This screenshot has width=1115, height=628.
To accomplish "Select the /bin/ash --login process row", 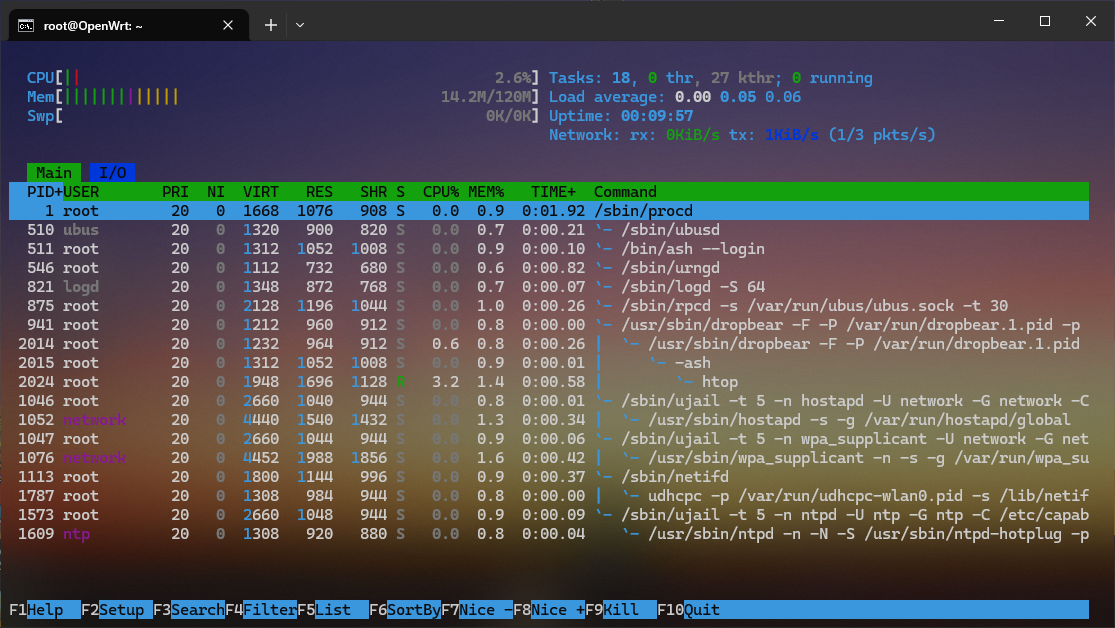I will click(549, 249).
